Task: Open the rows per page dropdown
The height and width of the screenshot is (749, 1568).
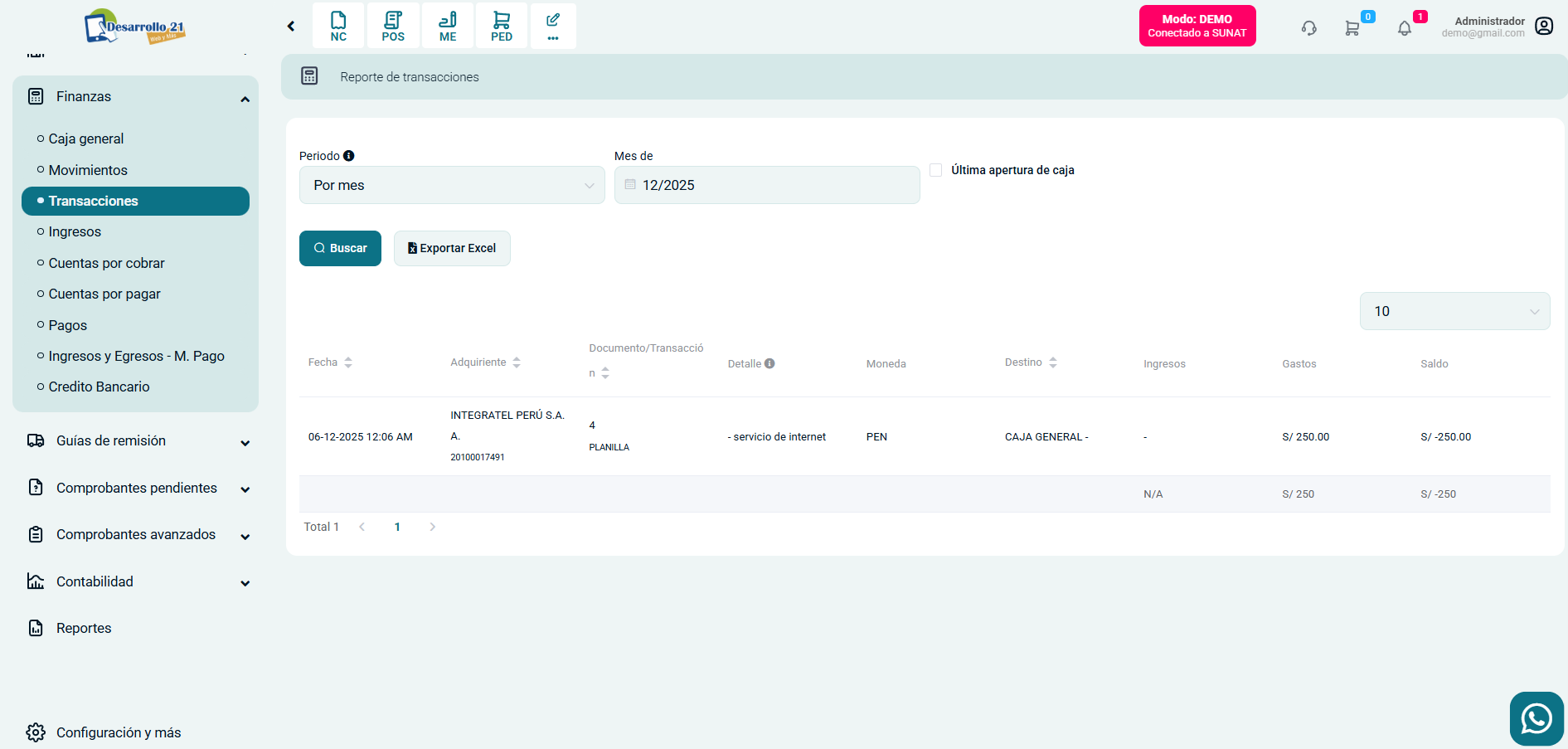Action: click(1454, 311)
